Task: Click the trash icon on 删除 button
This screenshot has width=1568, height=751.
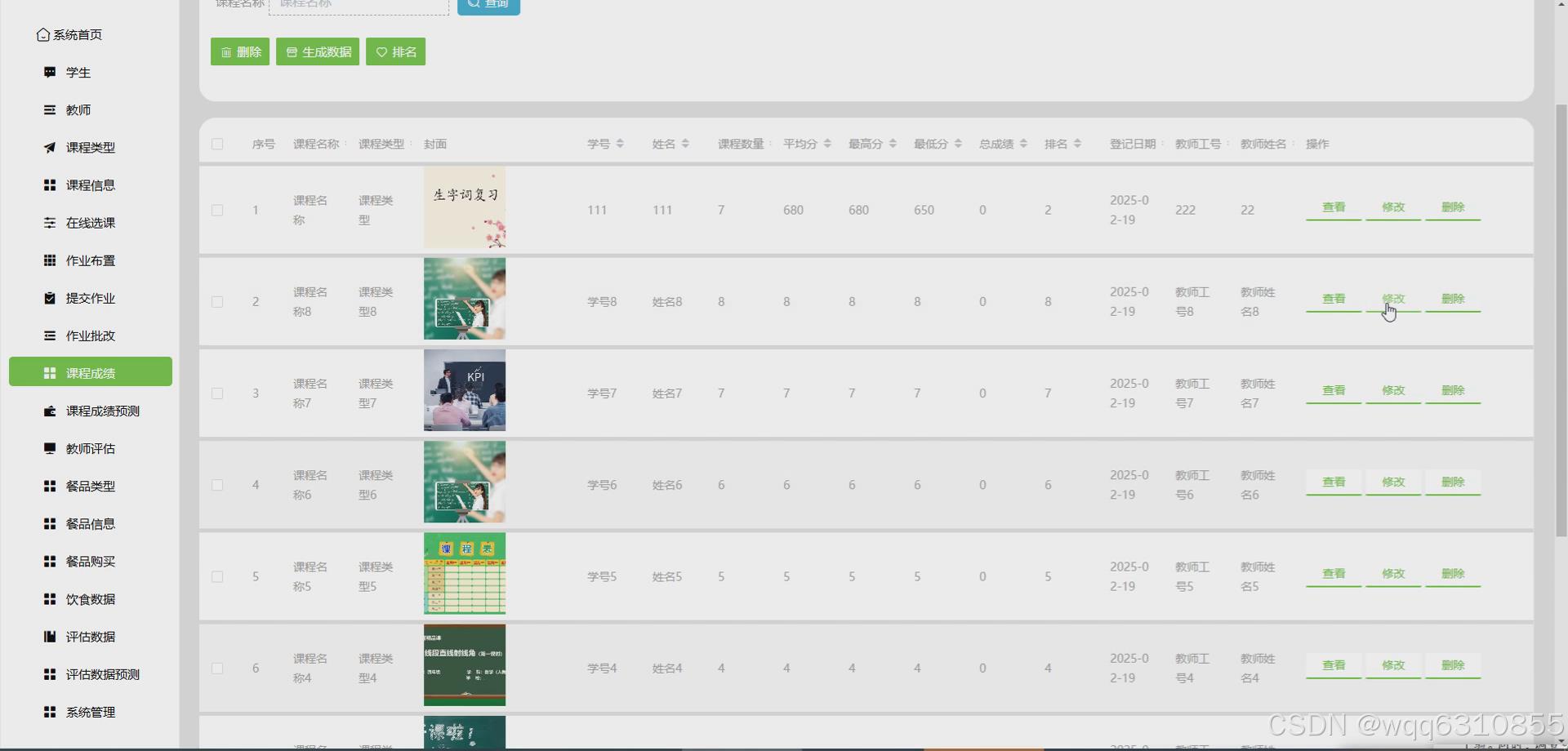Action: 226,52
